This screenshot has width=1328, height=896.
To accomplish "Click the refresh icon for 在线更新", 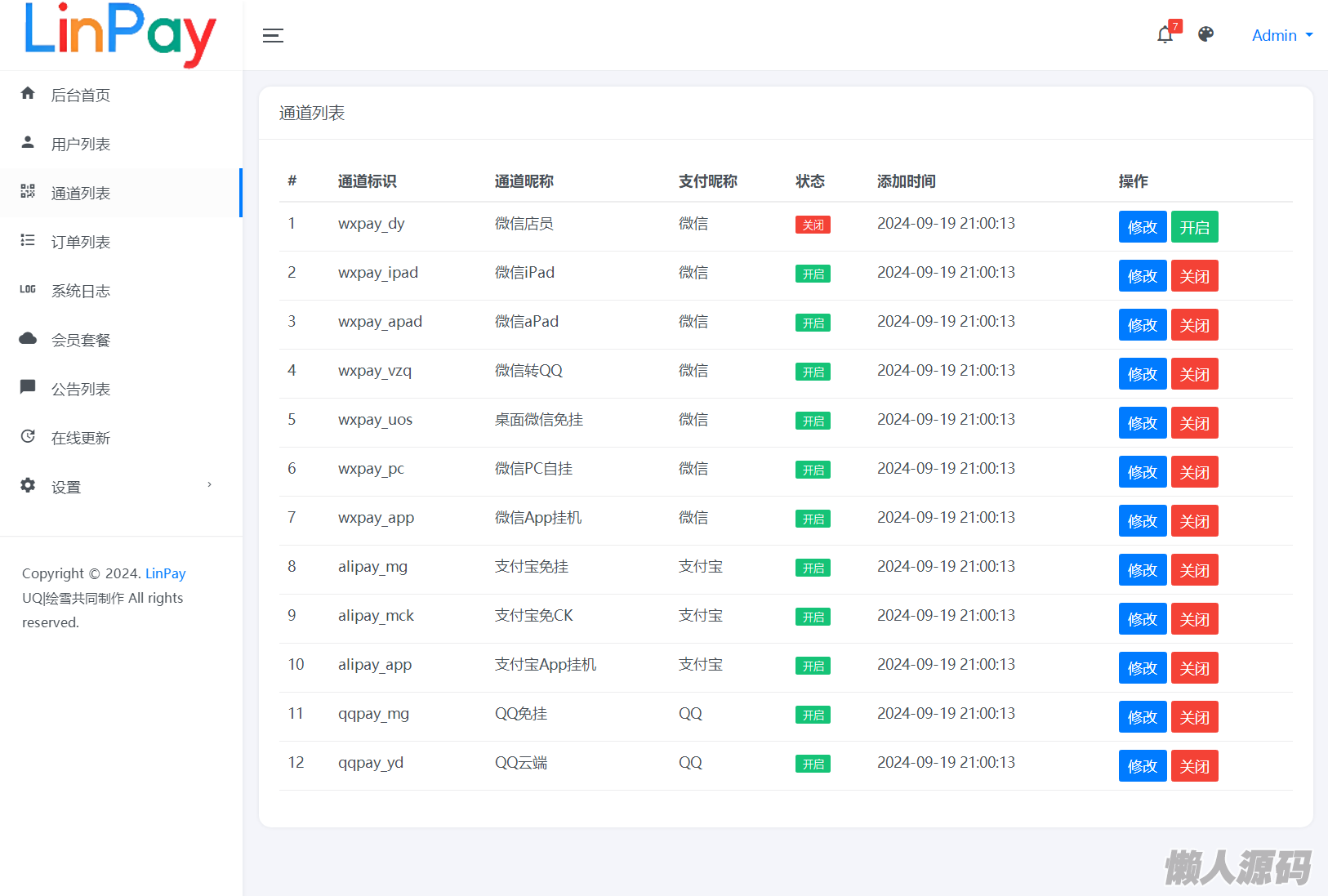I will [x=28, y=437].
